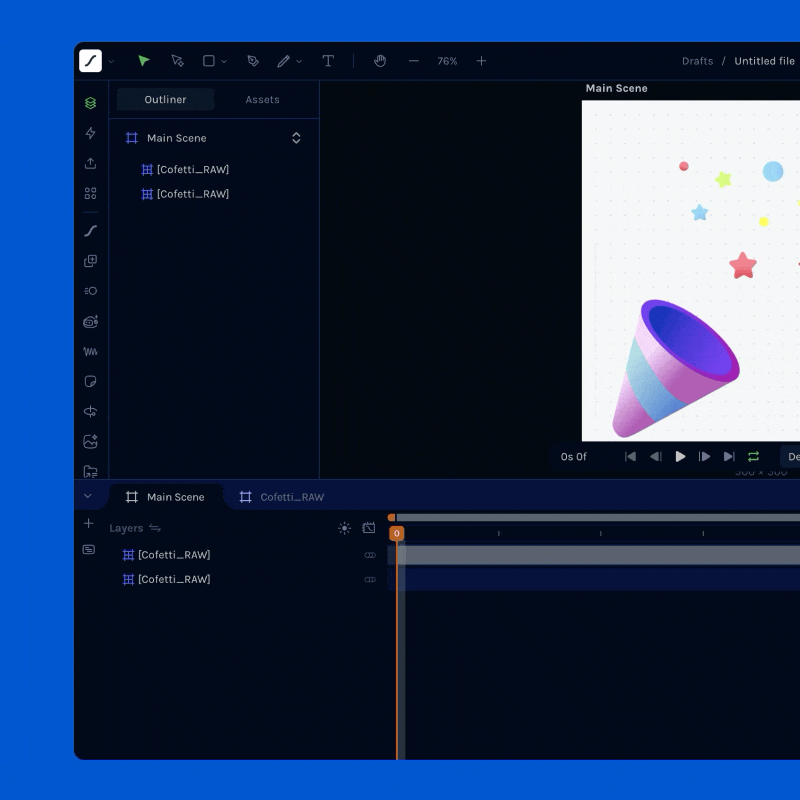
Task: Click the orange playhead marker at 0
Action: tap(397, 534)
